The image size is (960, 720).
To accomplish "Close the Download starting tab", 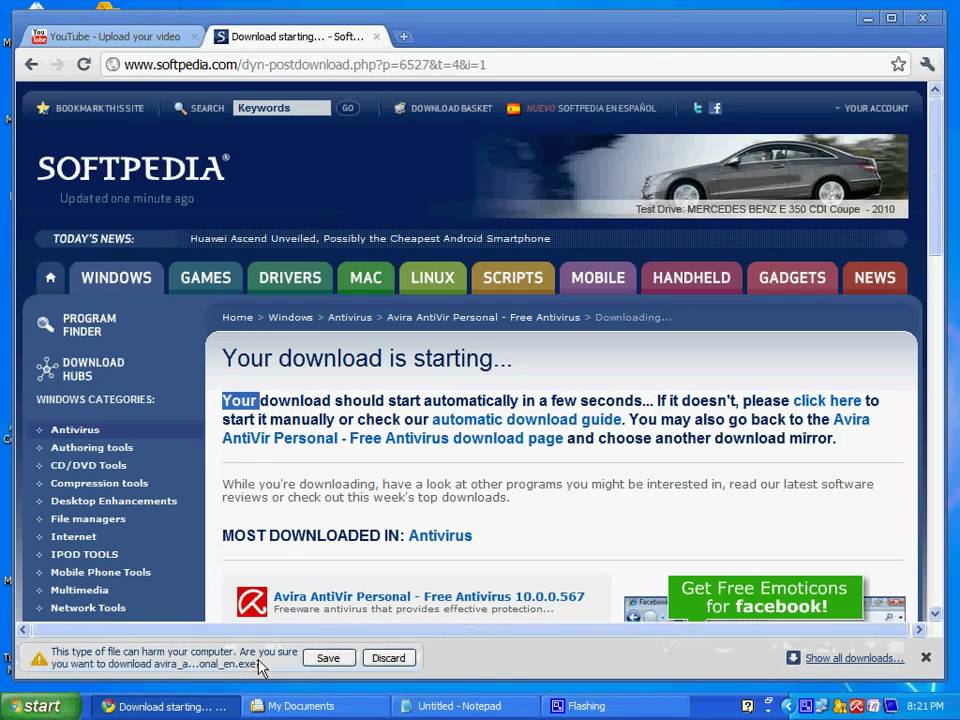I will click(377, 37).
